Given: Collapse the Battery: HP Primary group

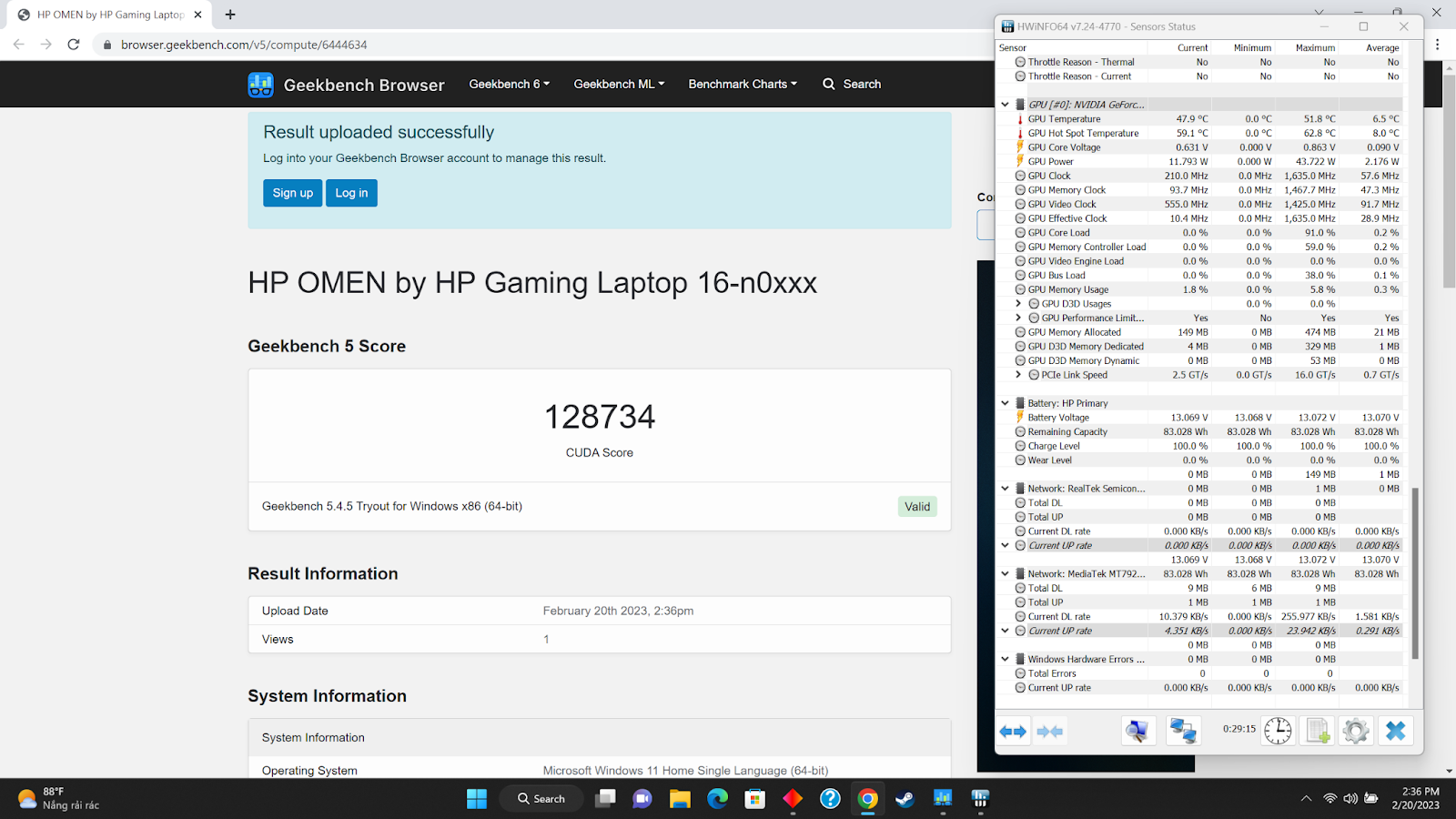Looking at the screenshot, I should click(x=1006, y=403).
